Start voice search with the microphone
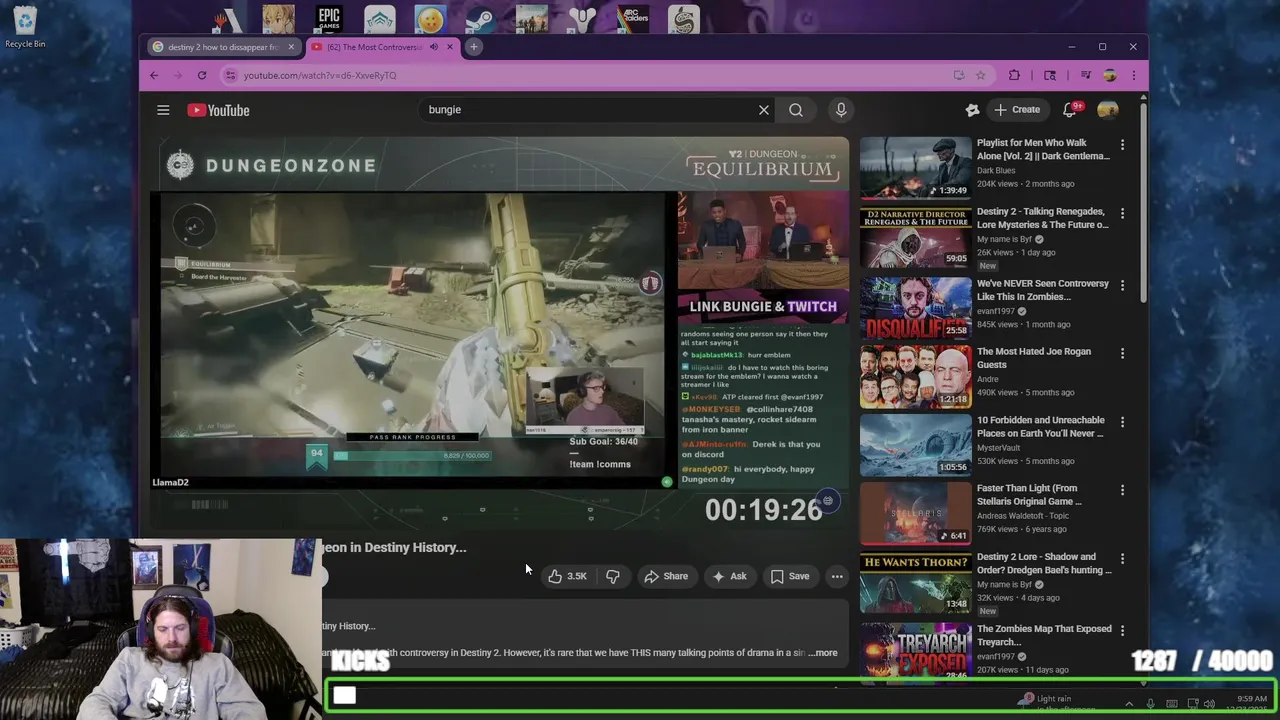The height and width of the screenshot is (720, 1280). pos(841,110)
